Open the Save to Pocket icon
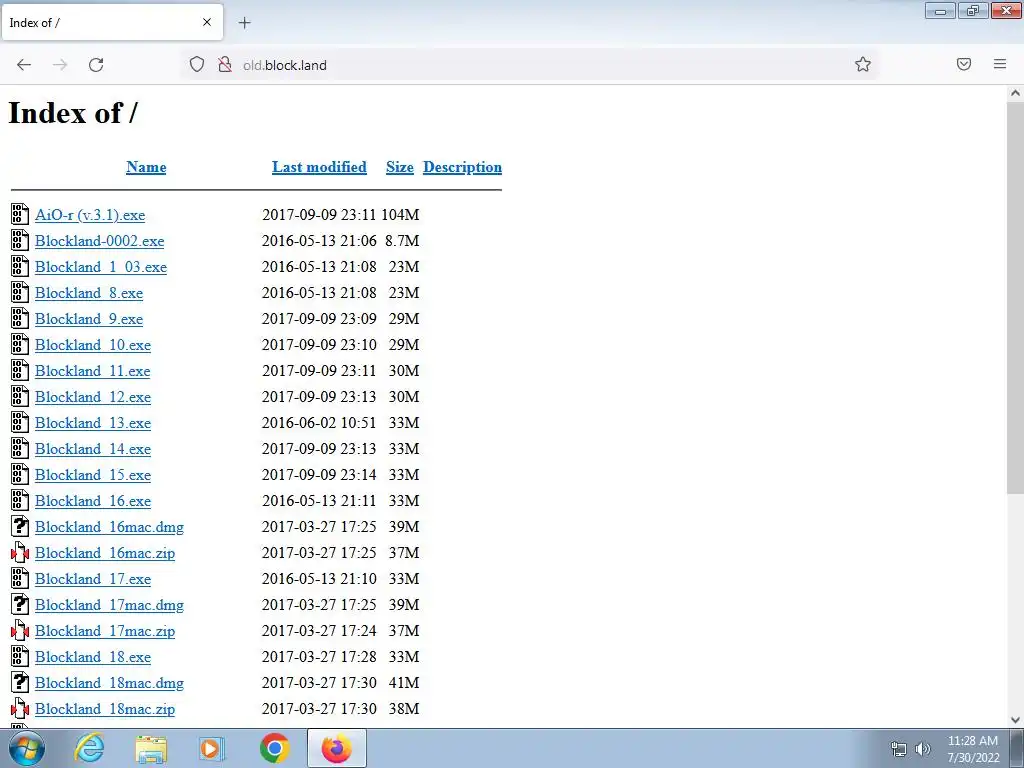 [x=964, y=64]
